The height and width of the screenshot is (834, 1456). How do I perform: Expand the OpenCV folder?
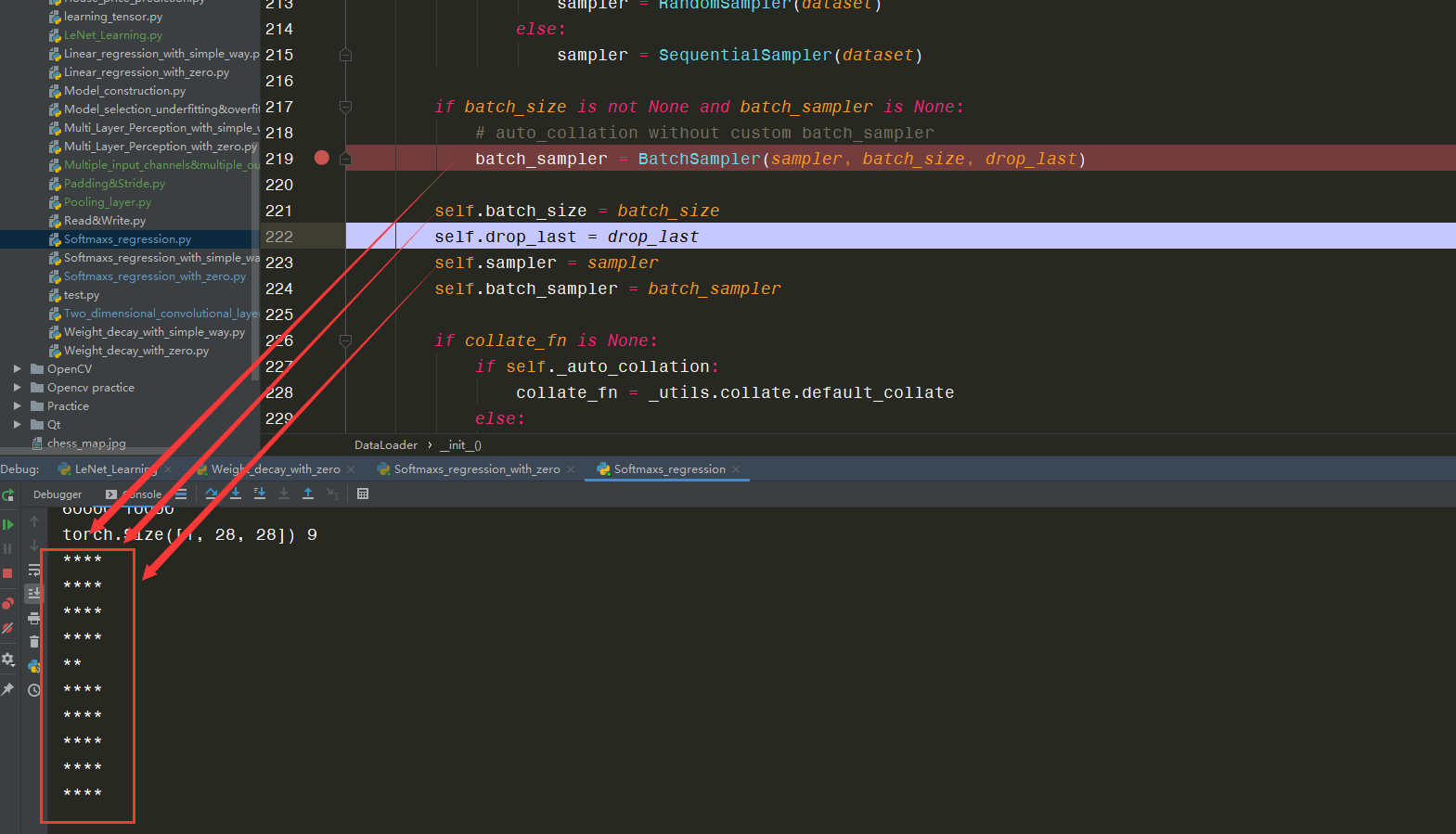(x=17, y=369)
